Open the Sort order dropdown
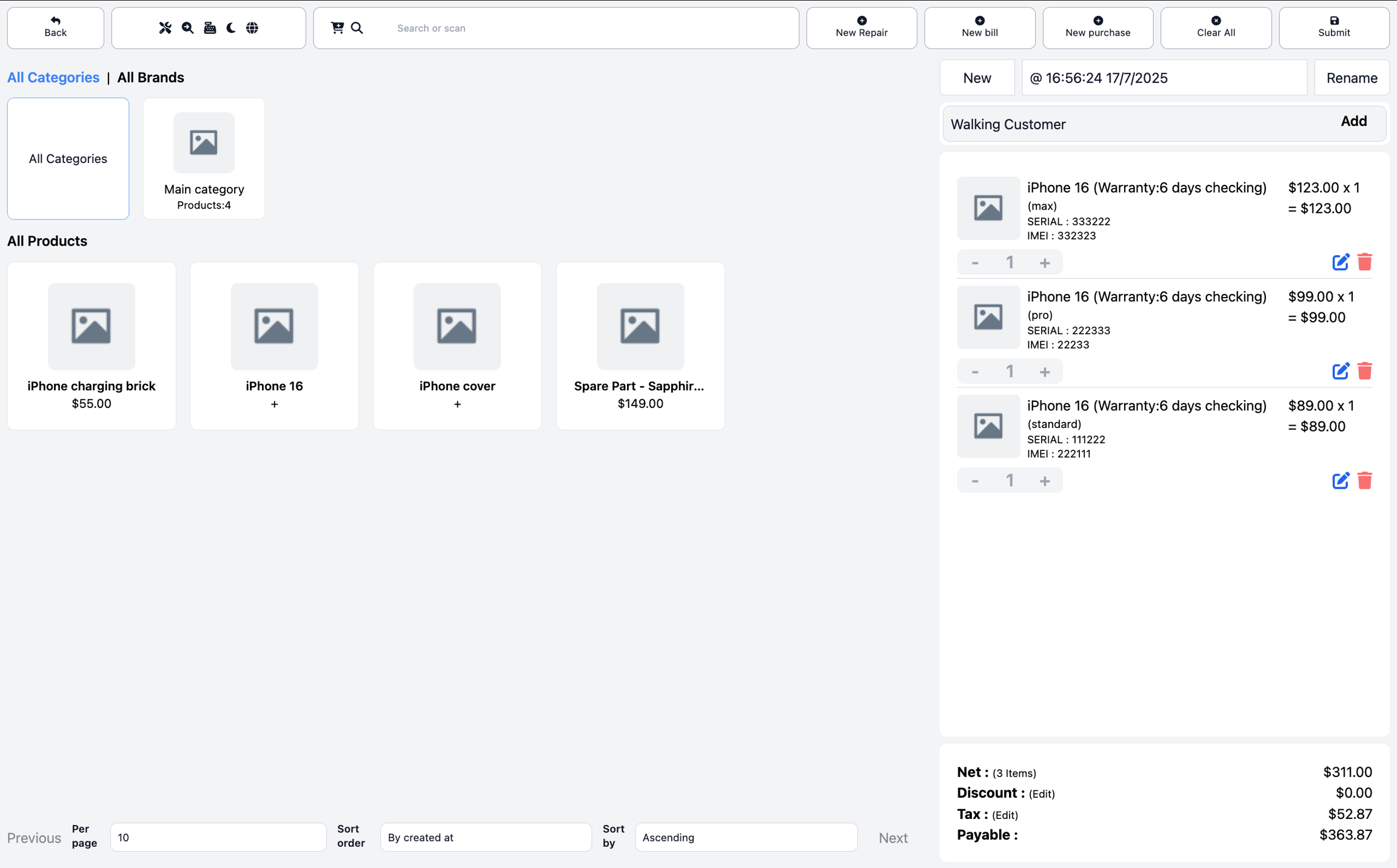Screen dimensions: 1397x868 click(x=485, y=837)
